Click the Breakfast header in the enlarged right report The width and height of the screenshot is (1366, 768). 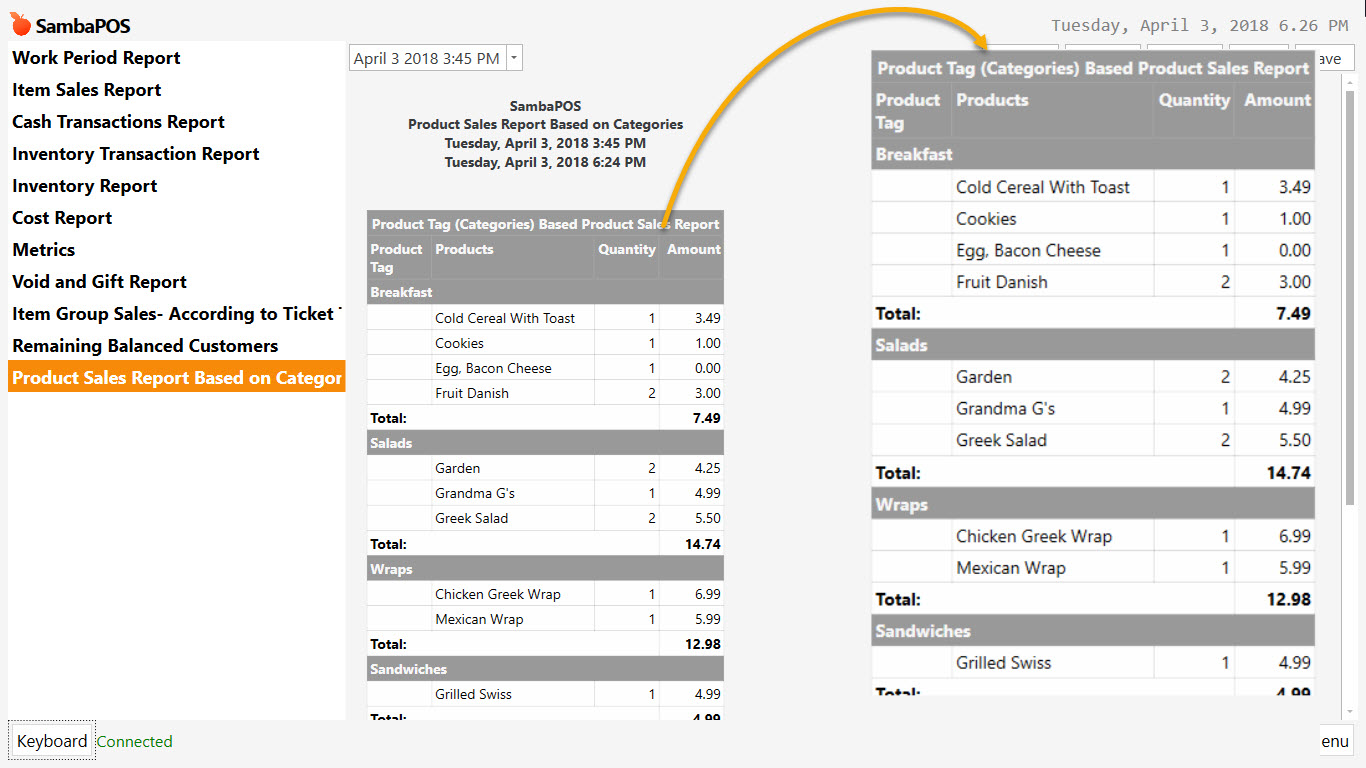coord(1093,154)
